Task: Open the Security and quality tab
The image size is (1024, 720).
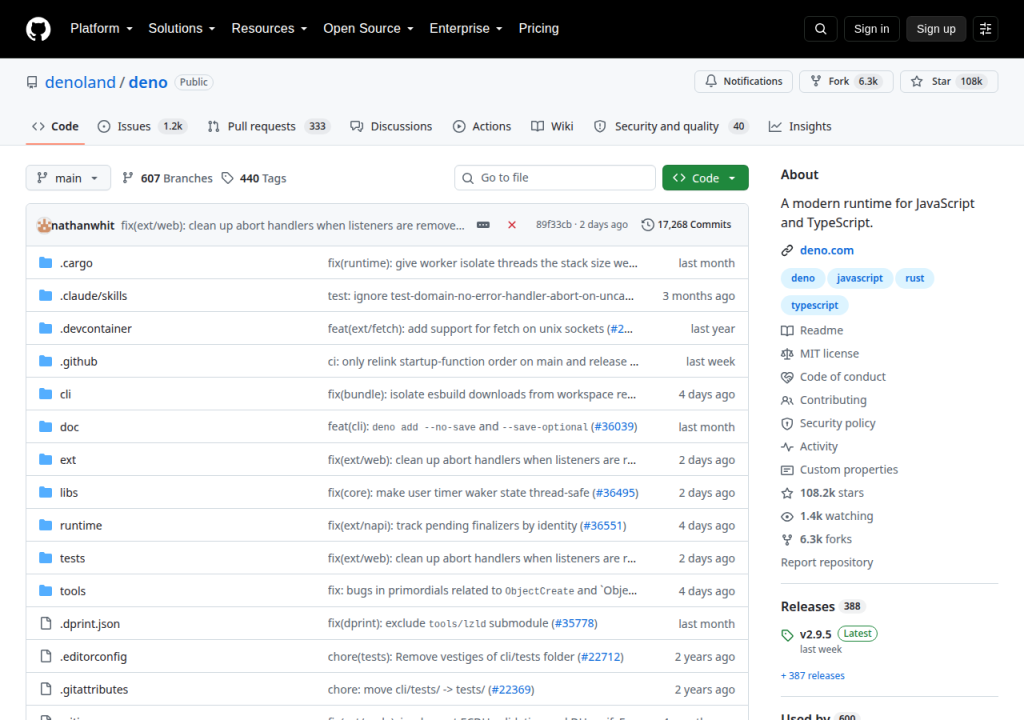Action: point(671,126)
